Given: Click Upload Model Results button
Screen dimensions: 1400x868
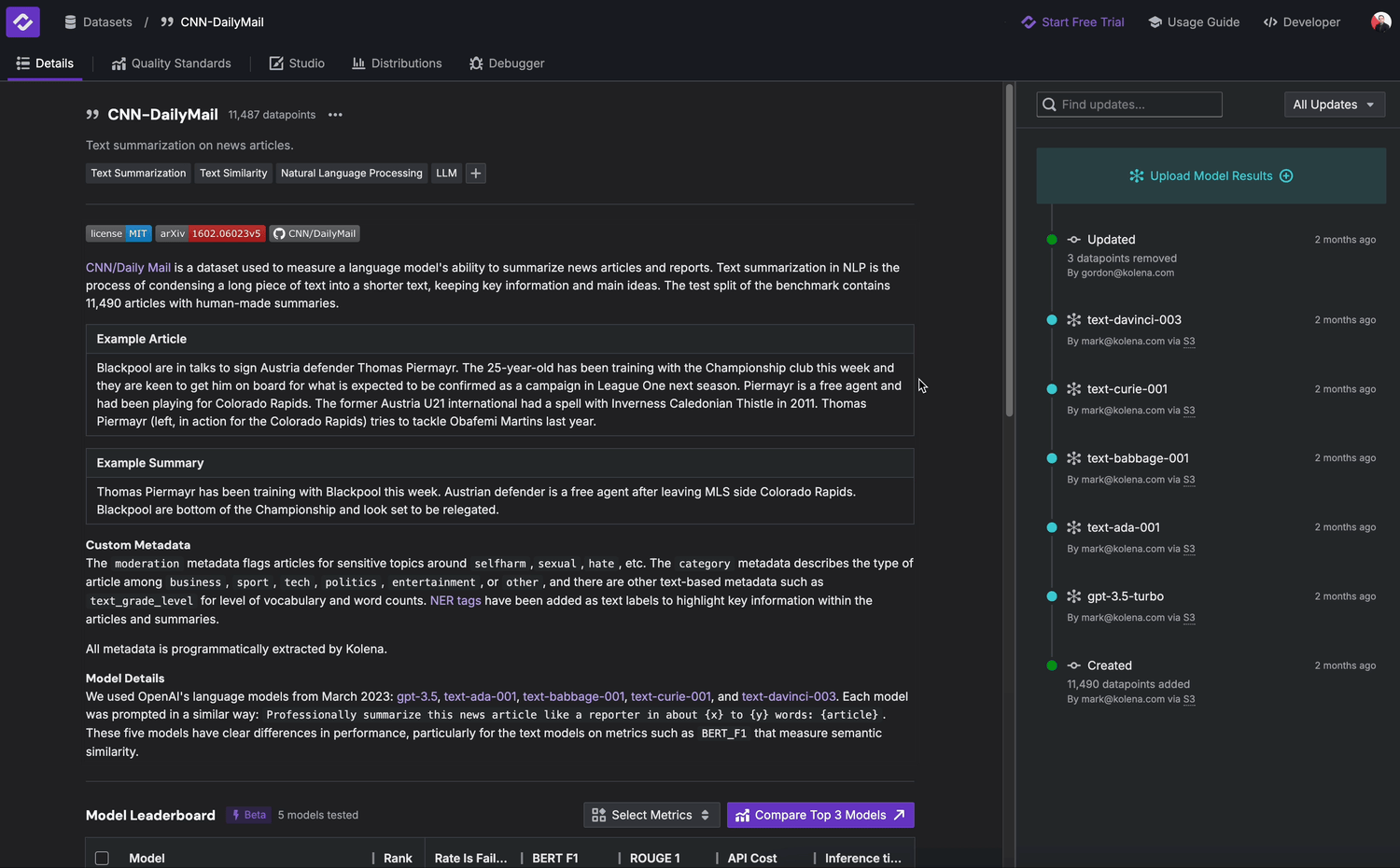Looking at the screenshot, I should coord(1211,175).
